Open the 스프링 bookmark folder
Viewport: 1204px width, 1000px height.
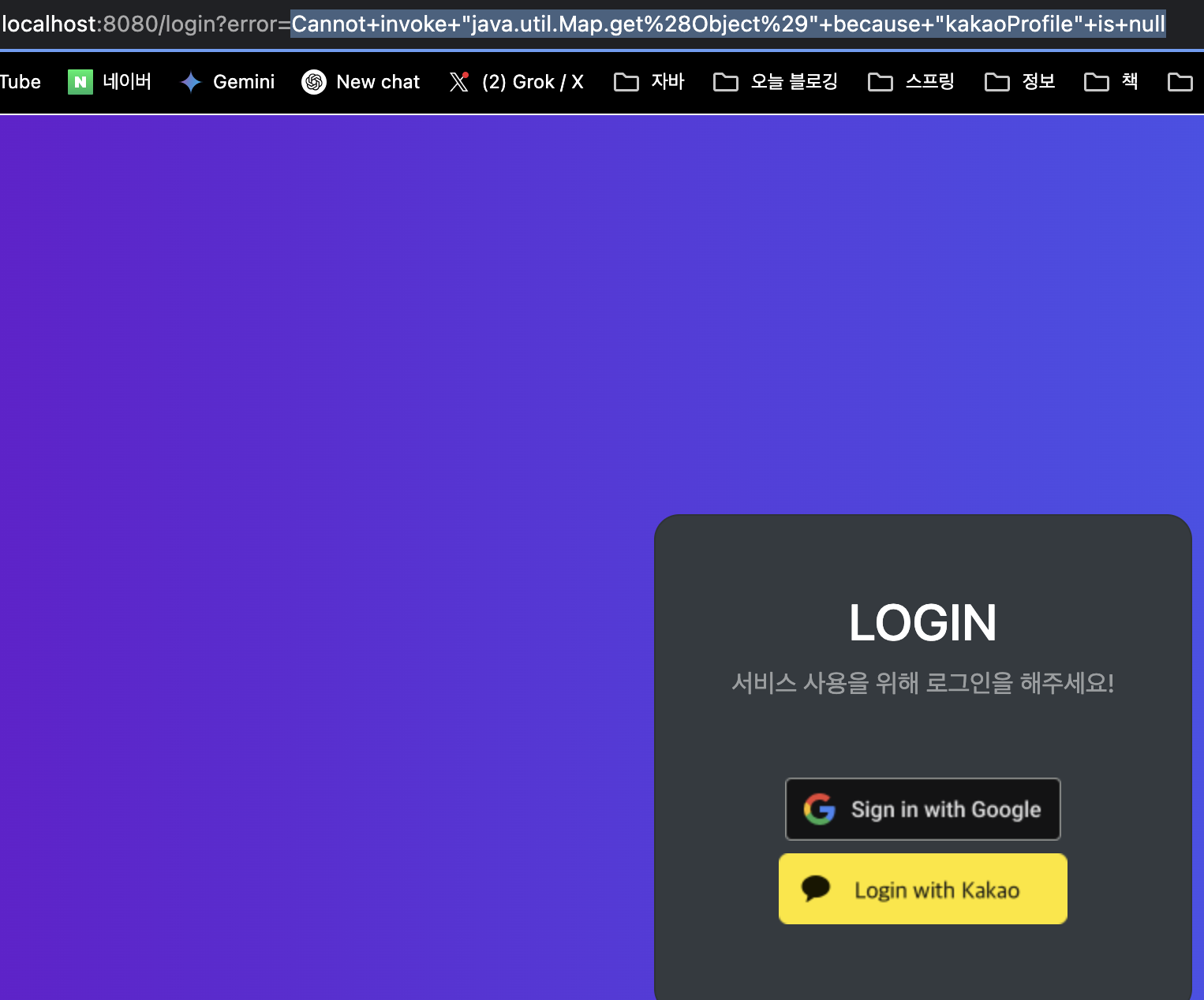click(911, 81)
